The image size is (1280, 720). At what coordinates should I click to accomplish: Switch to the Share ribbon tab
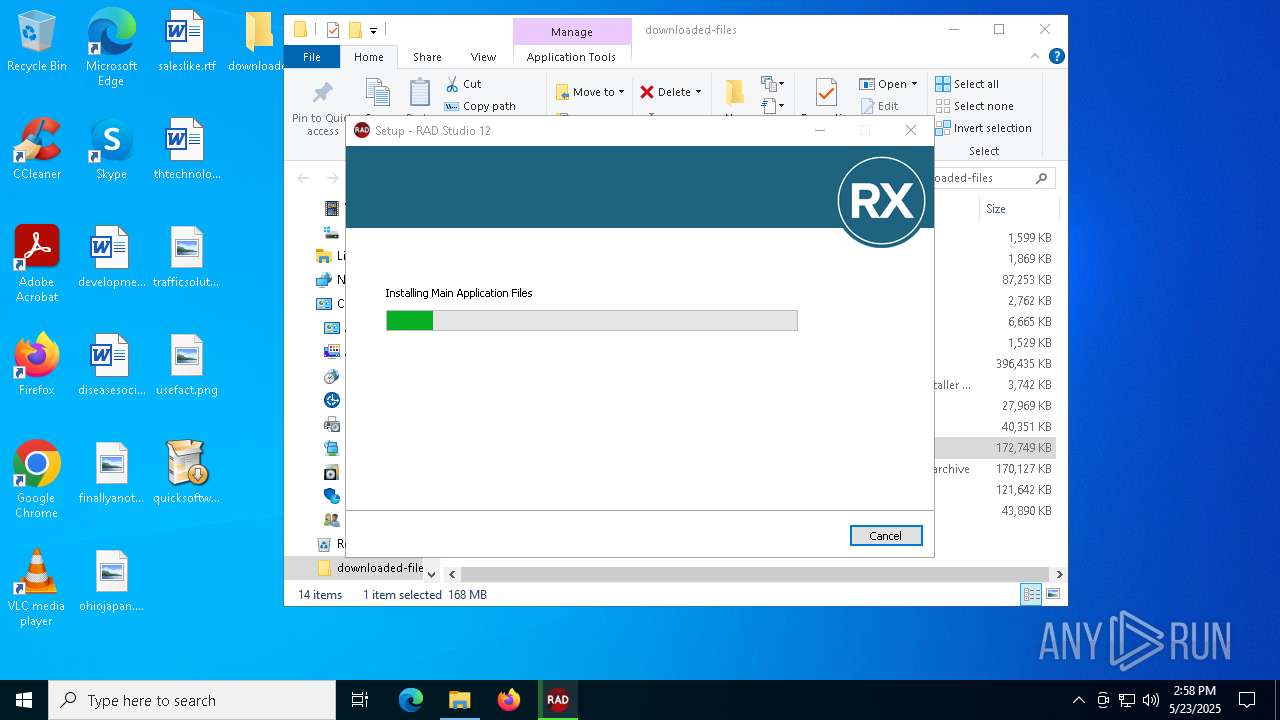pyautogui.click(x=427, y=57)
